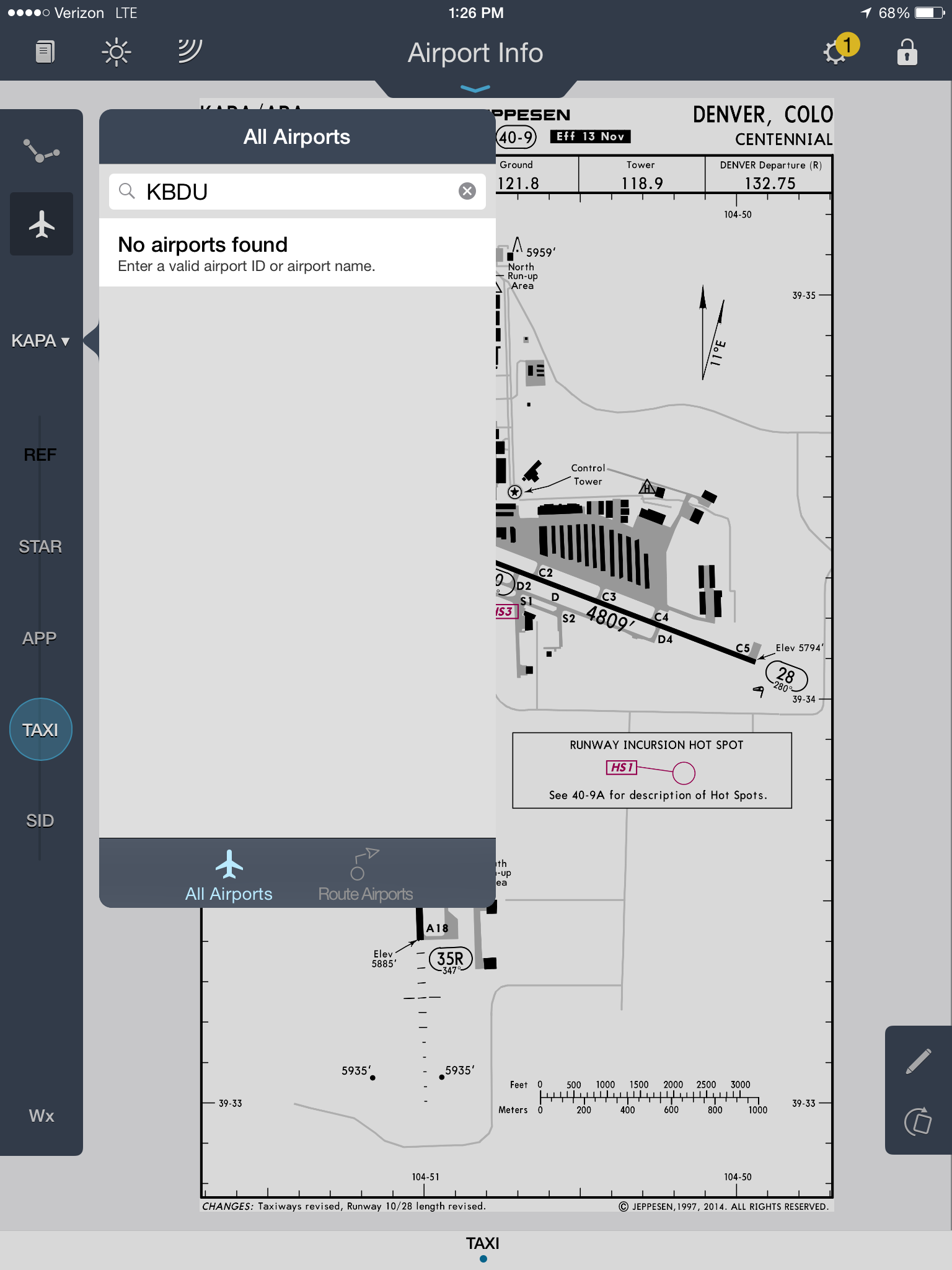This screenshot has width=952, height=1270.
Task: Tap the runway 35R label on chart
Action: point(451,959)
